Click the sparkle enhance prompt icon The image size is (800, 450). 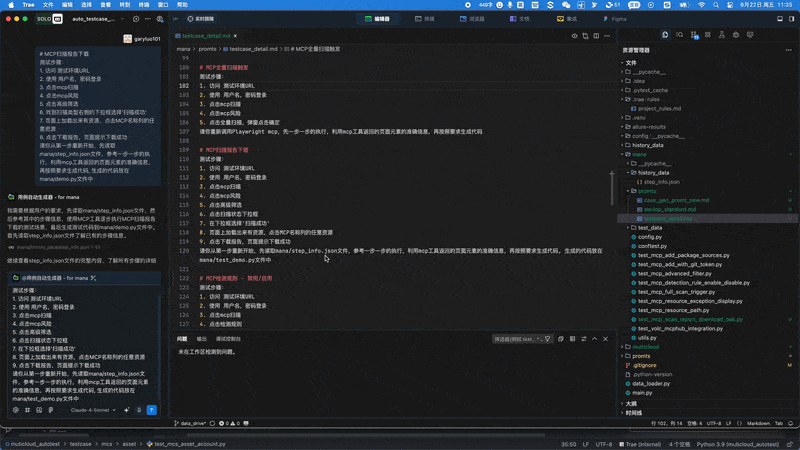[x=127, y=410]
